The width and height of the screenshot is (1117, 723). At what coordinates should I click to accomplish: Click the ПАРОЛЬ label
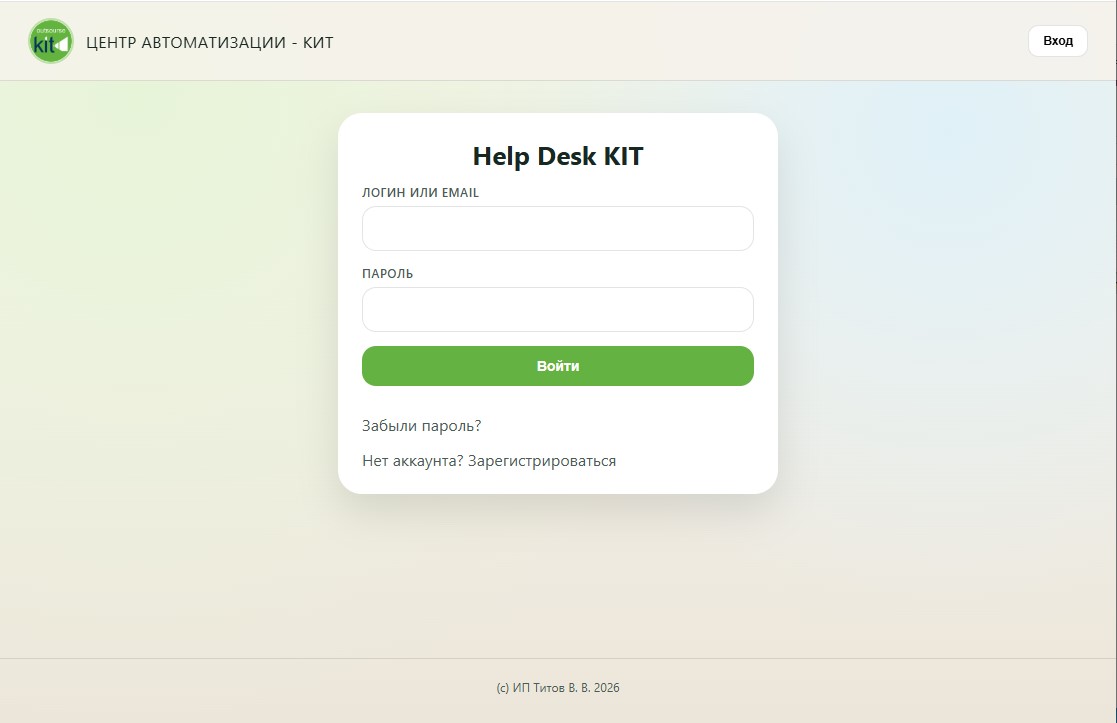[387, 274]
